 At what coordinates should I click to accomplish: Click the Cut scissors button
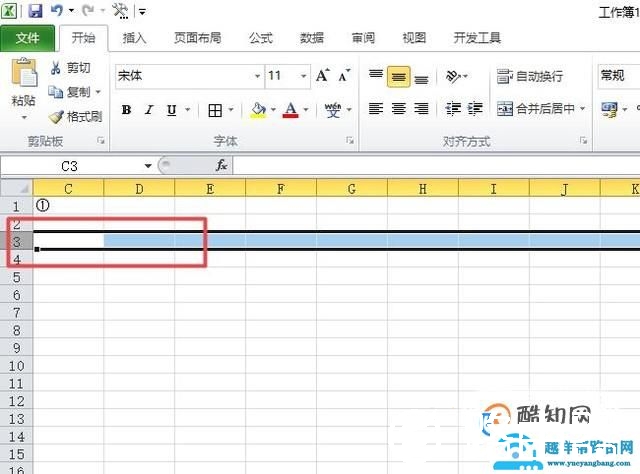pyautogui.click(x=70, y=68)
